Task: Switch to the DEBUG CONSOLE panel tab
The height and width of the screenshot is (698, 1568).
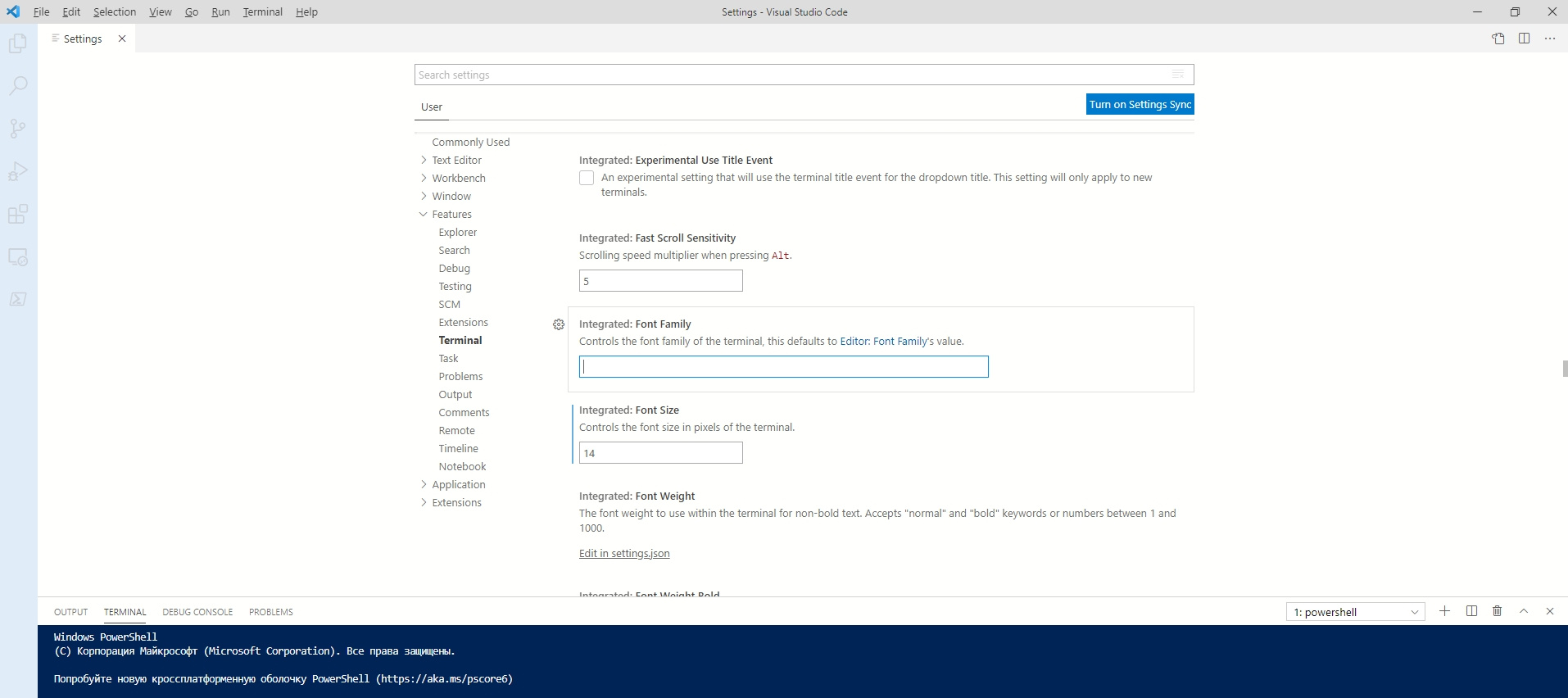Action: [197, 612]
